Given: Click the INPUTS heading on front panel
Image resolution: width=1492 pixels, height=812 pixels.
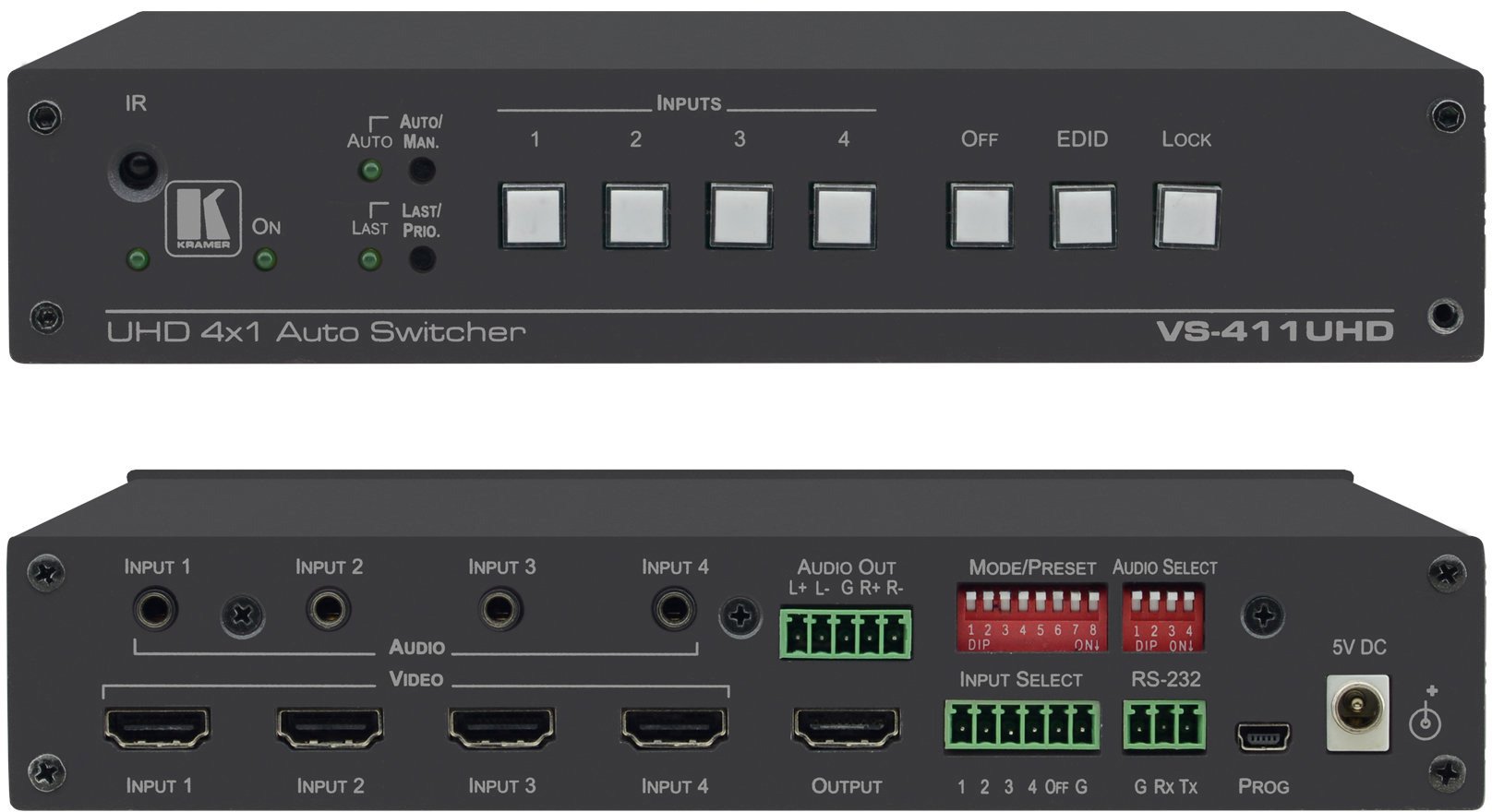Looking at the screenshot, I should [x=689, y=103].
